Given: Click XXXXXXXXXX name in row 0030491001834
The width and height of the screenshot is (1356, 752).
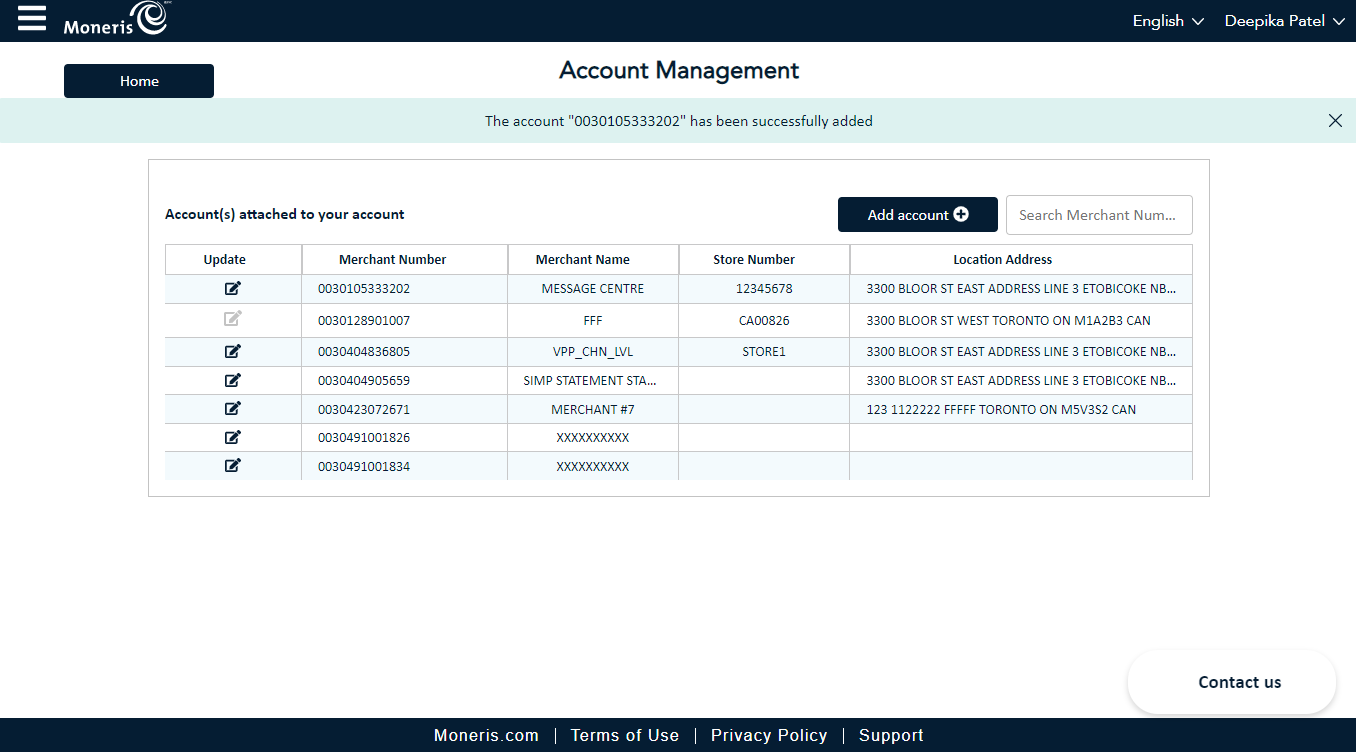Looking at the screenshot, I should point(593,467).
